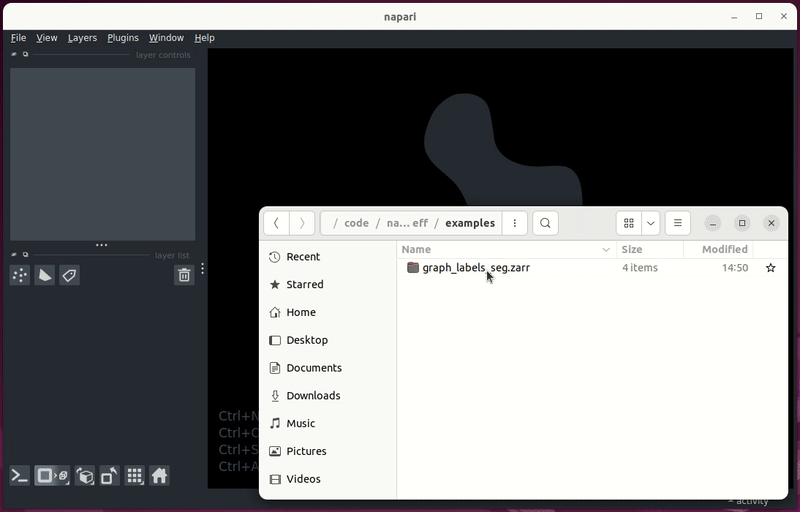Image resolution: width=800 pixels, height=512 pixels.
Task: Open Music folder in sidebar
Action: point(328,423)
